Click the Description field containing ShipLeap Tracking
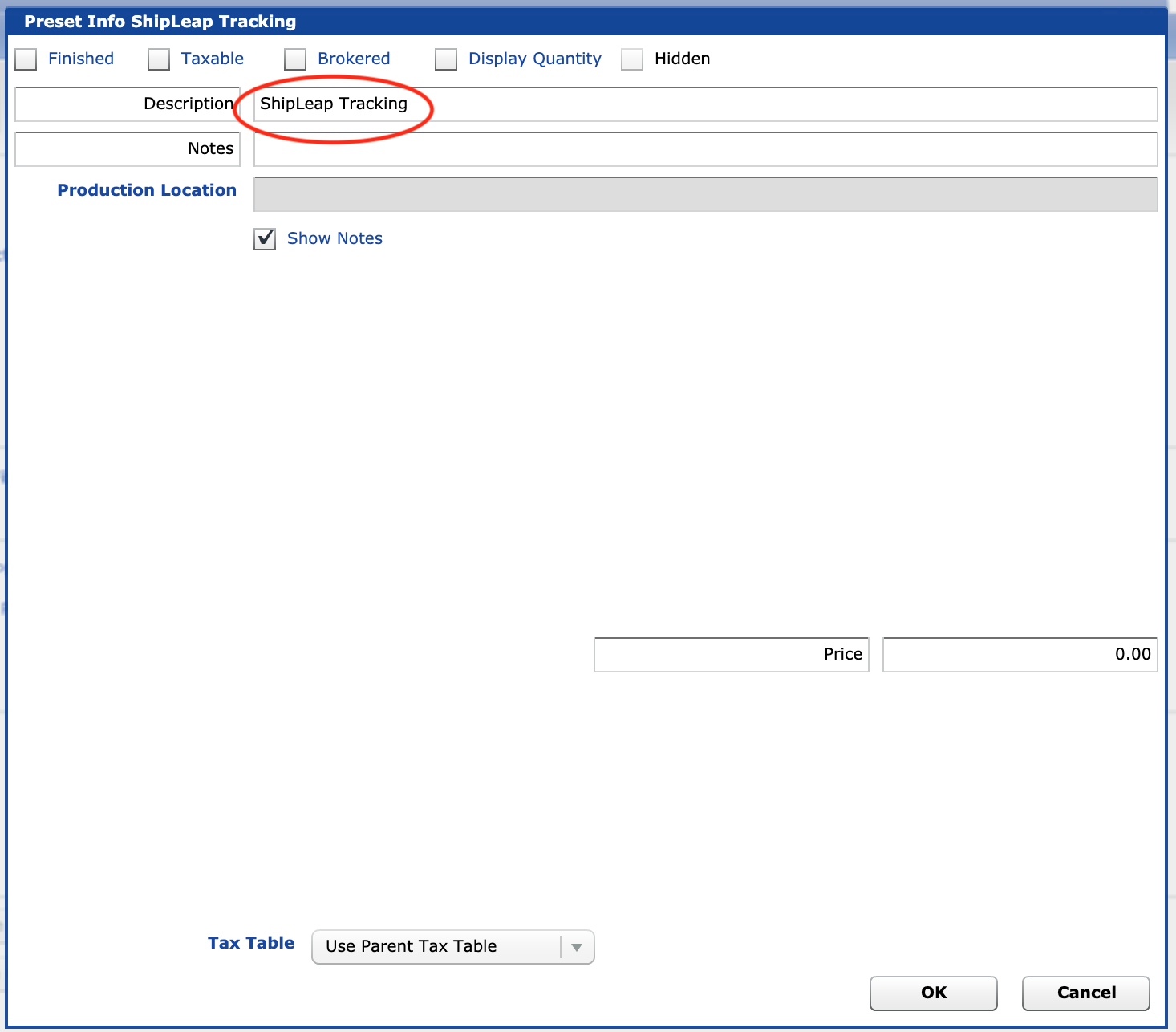 tap(706, 104)
